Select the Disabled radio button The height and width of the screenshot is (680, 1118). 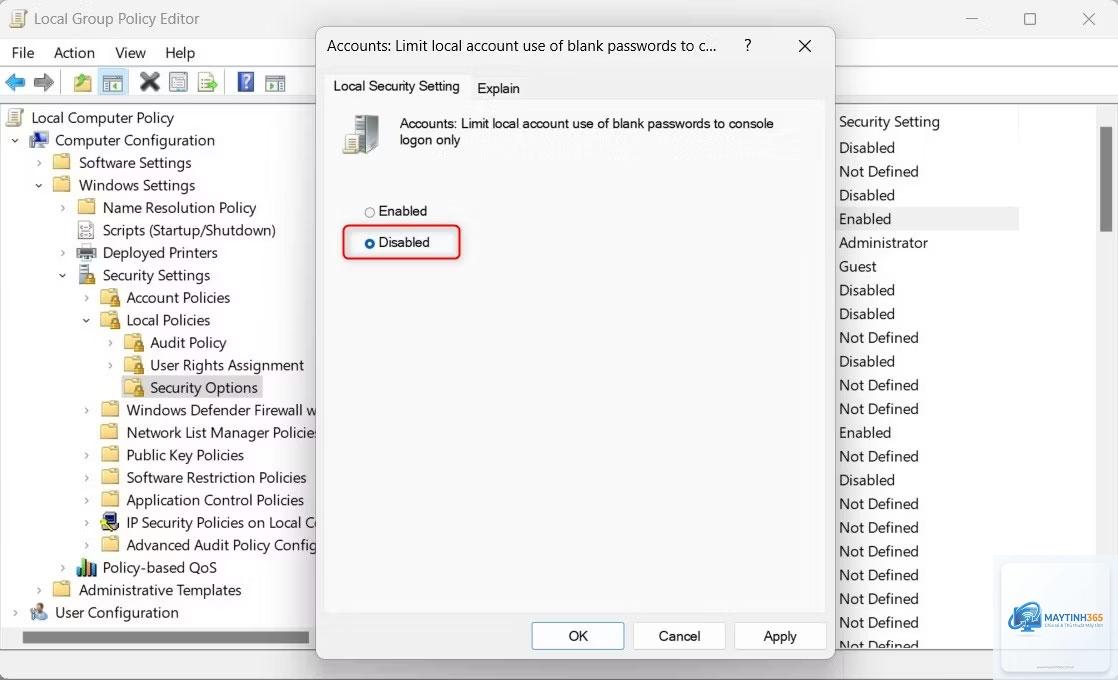(369, 243)
